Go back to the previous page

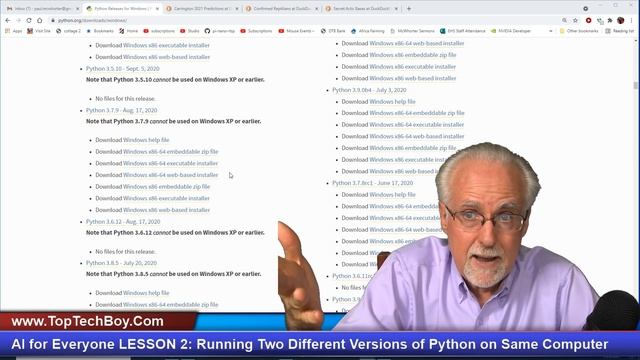[x=8, y=20]
